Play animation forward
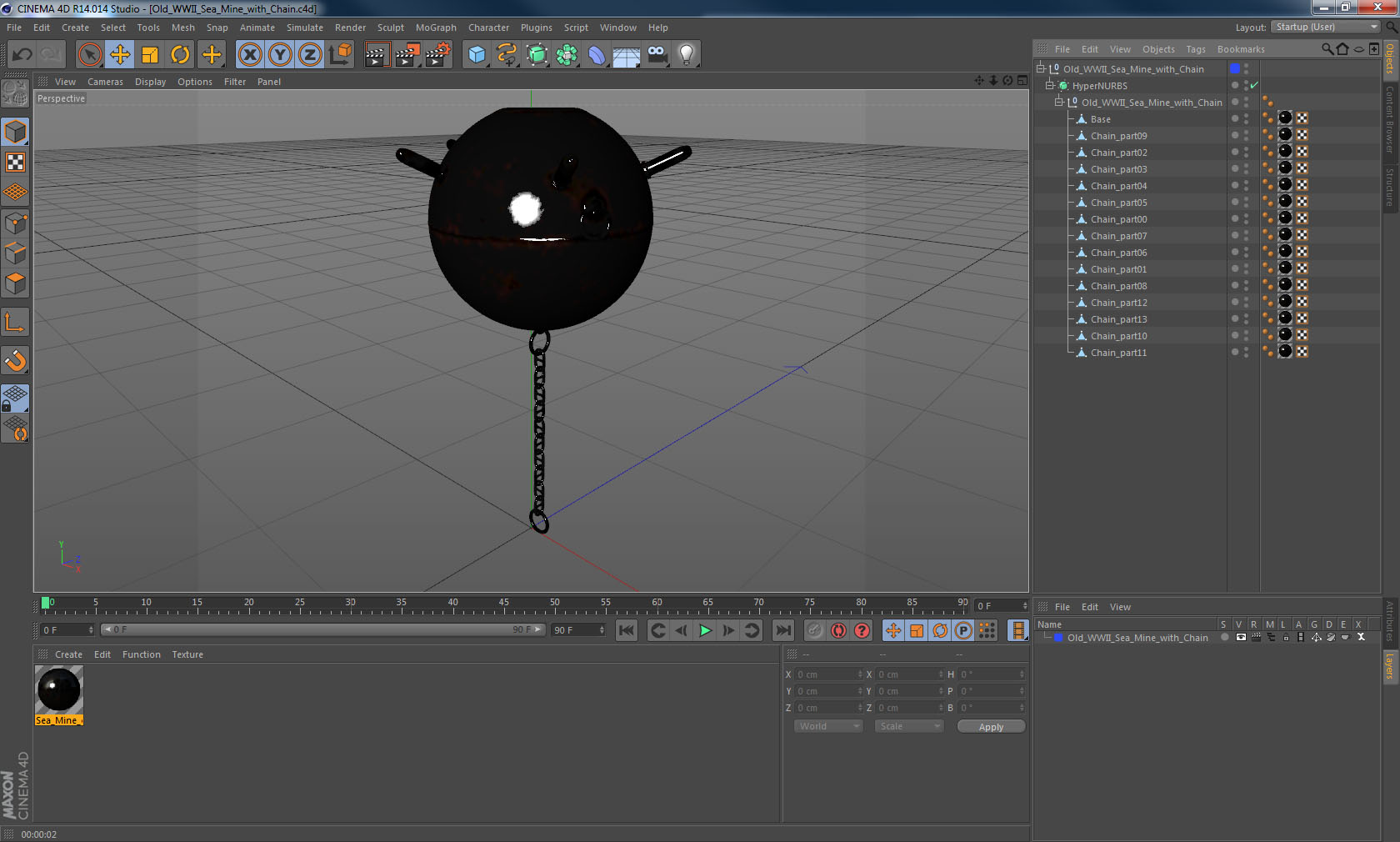This screenshot has width=1400, height=842. (x=705, y=630)
